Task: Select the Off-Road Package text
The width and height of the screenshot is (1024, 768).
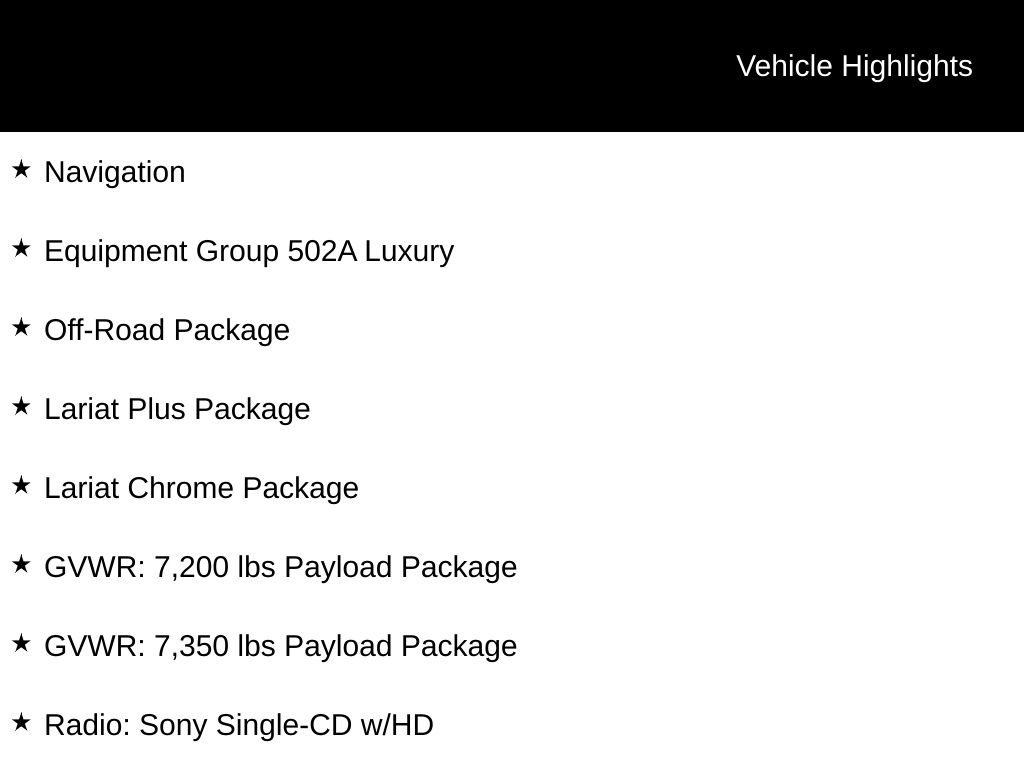Action: click(167, 330)
